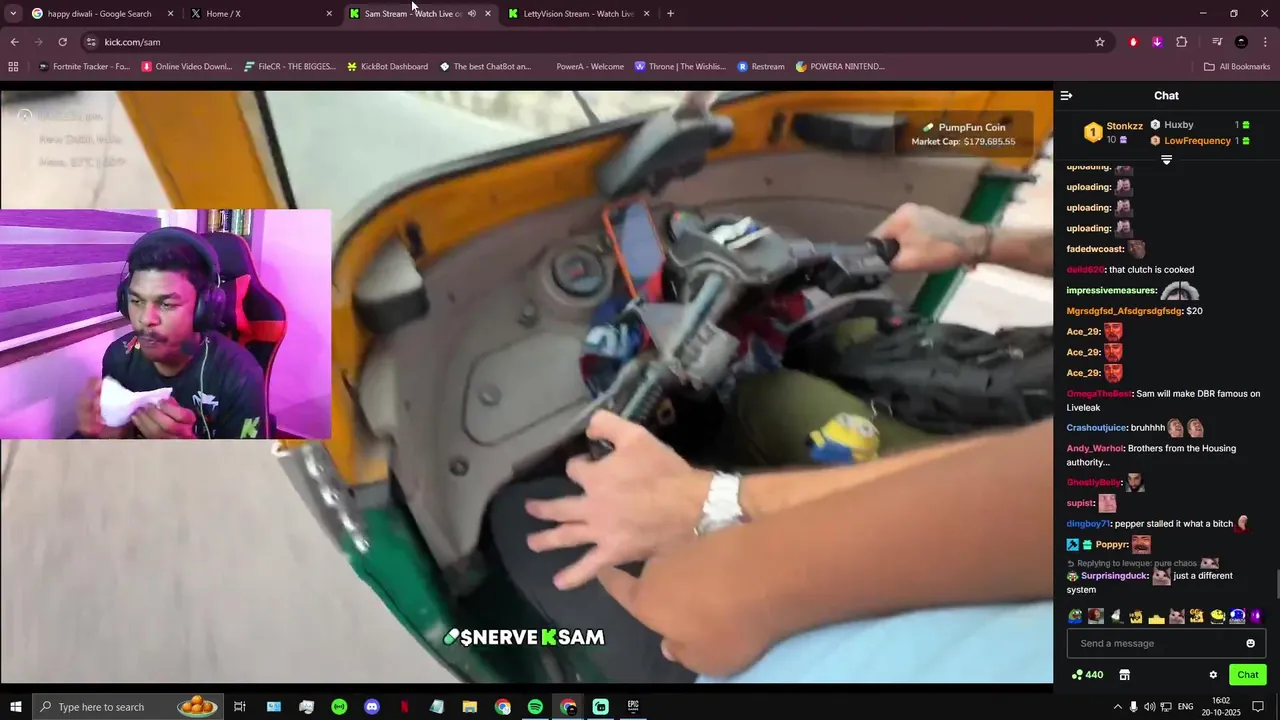Bookmark this page with star icon
1280x720 pixels.
tap(1100, 42)
